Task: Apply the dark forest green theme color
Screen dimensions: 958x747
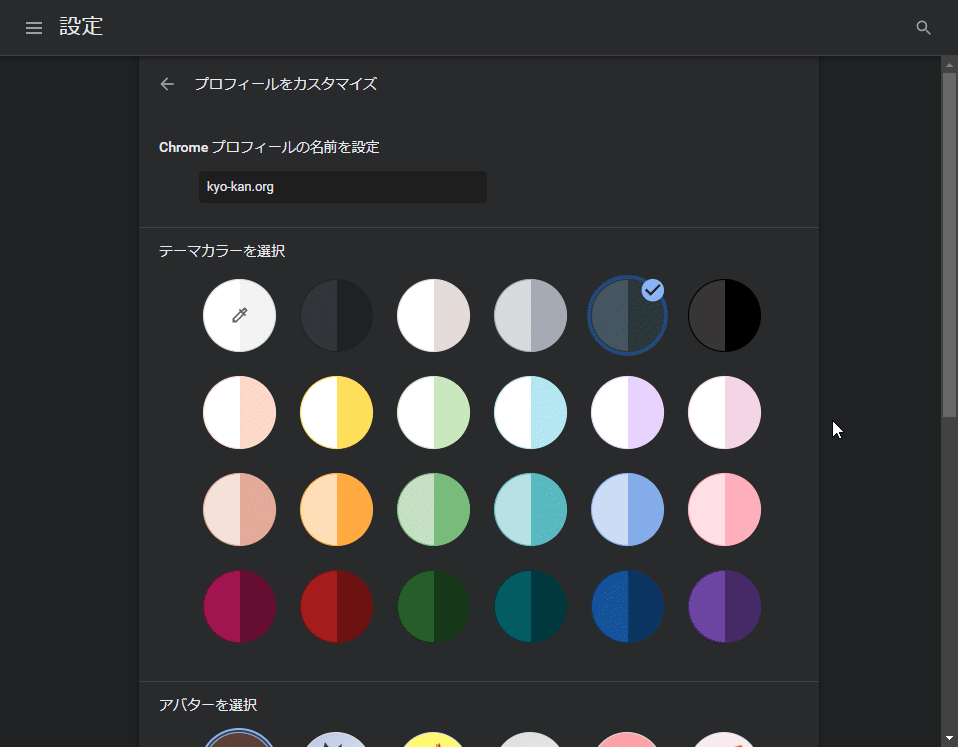Action: [434, 607]
